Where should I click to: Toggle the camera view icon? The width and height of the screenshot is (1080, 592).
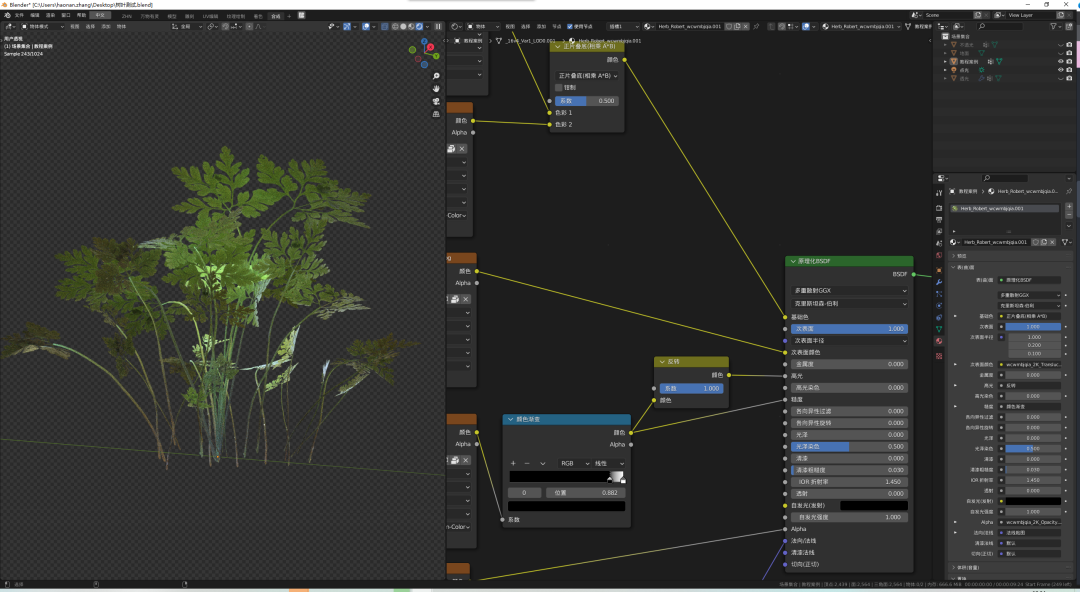point(436,101)
